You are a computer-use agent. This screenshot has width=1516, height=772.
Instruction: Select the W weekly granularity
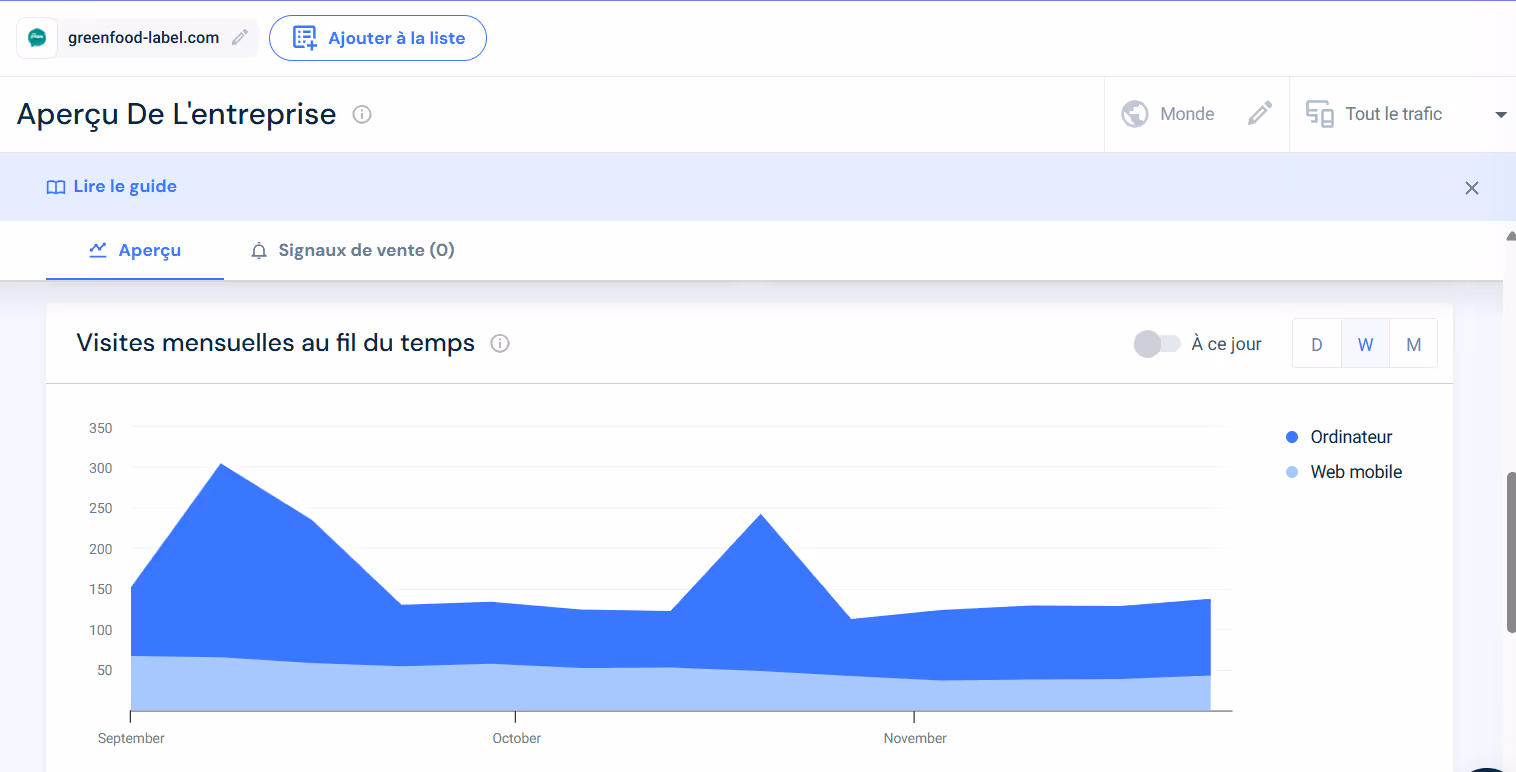(1365, 344)
